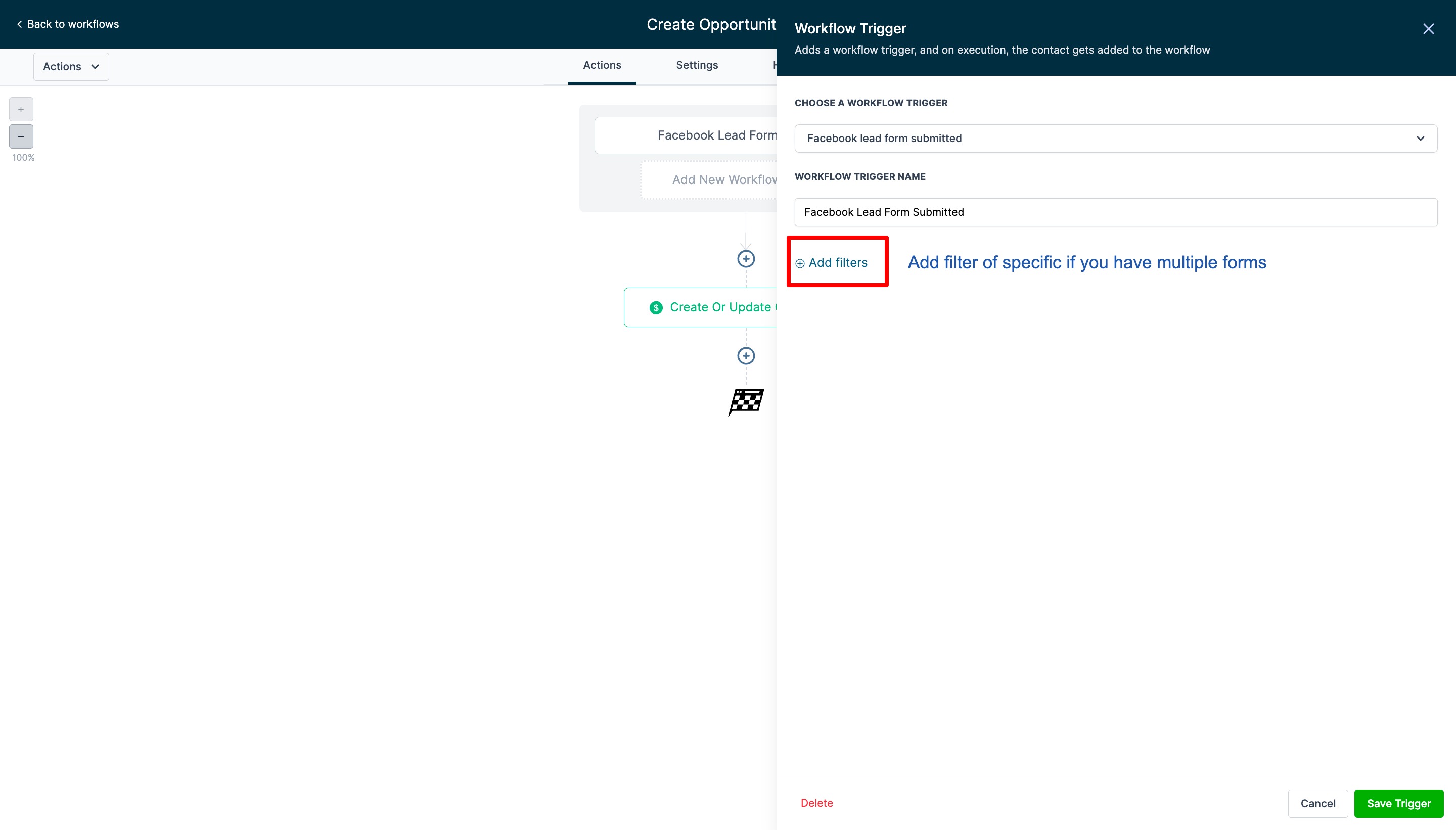This screenshot has height=830, width=1456.
Task: Click the zoom out minus button
Action: pyautogui.click(x=21, y=137)
